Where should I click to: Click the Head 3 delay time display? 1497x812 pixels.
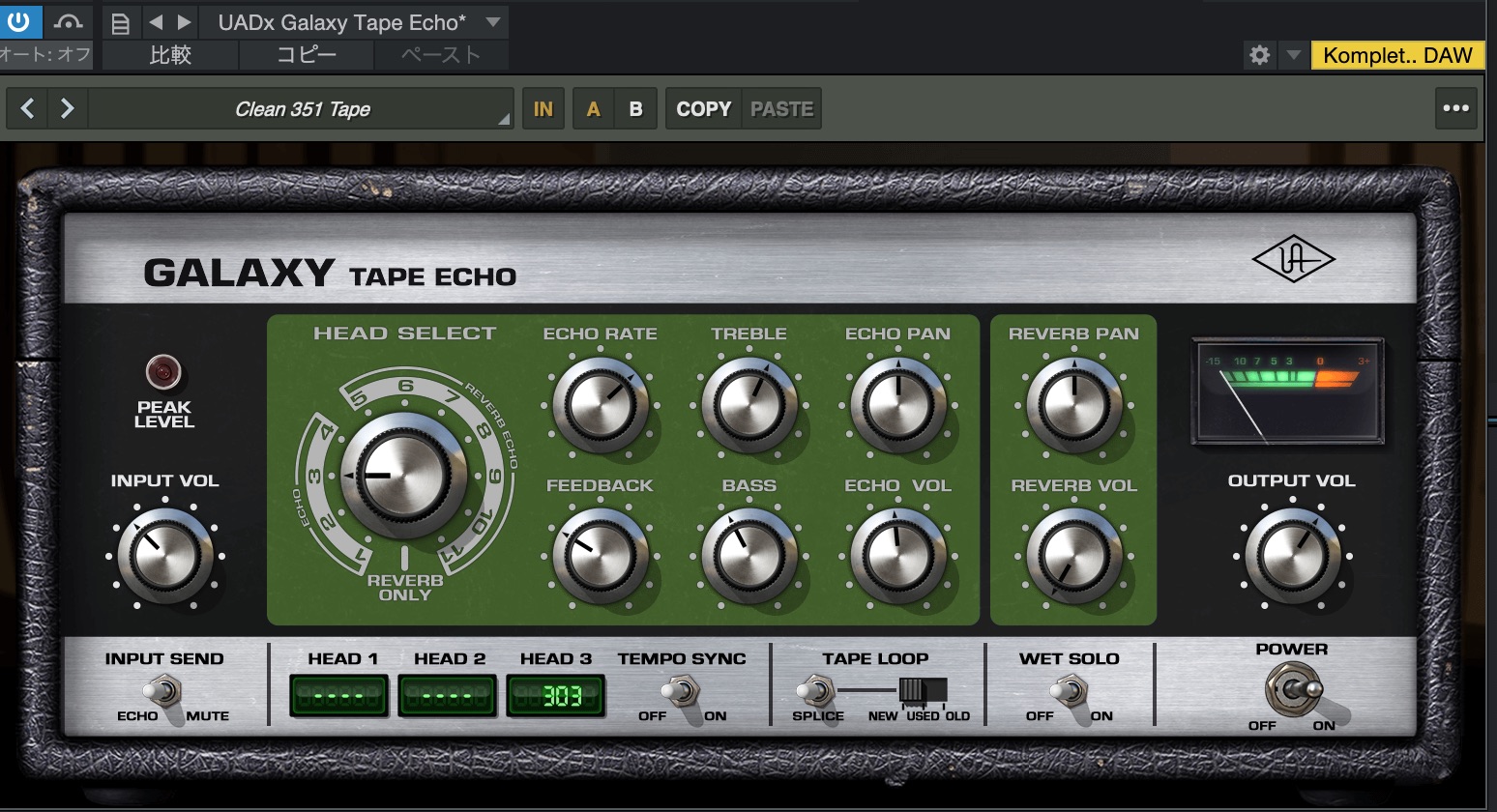[x=557, y=695]
